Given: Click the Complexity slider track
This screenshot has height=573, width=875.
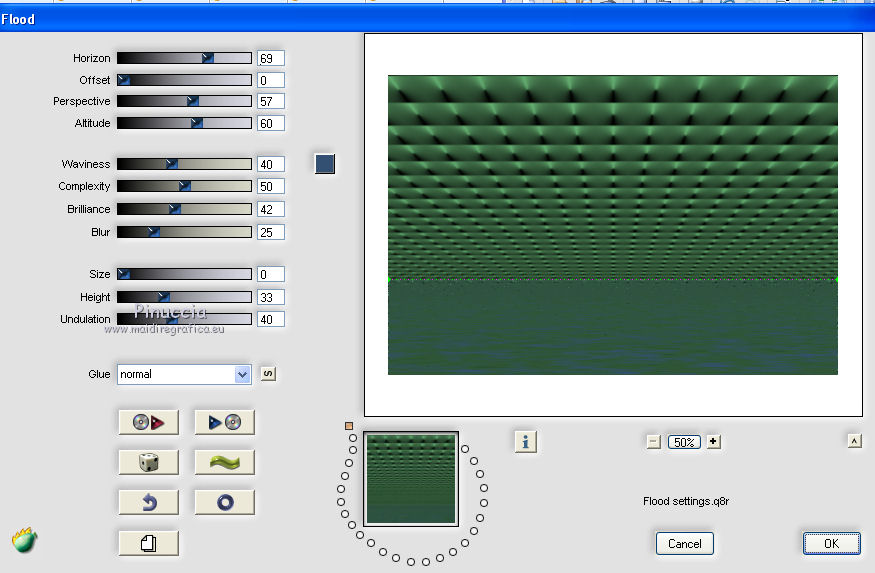Looking at the screenshot, I should (184, 186).
